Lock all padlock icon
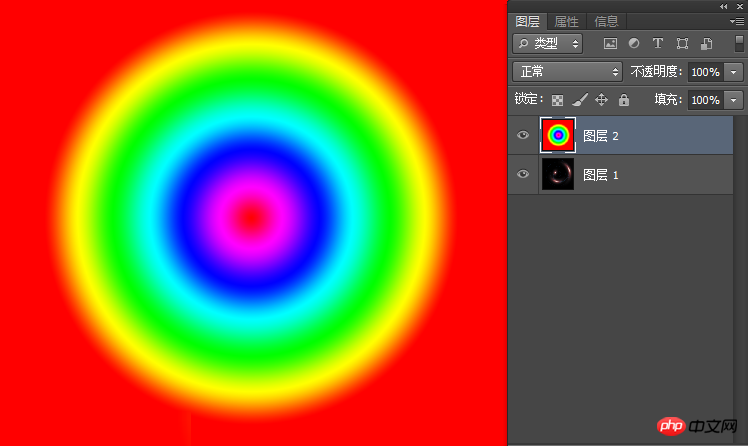 click(624, 100)
